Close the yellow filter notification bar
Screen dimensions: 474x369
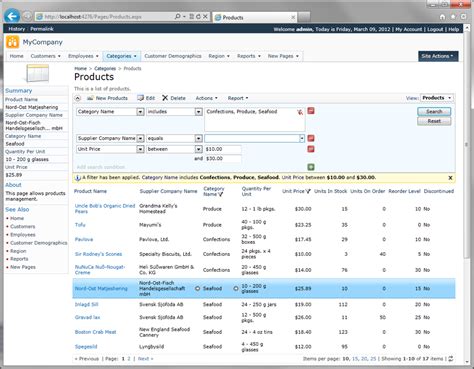pos(450,178)
